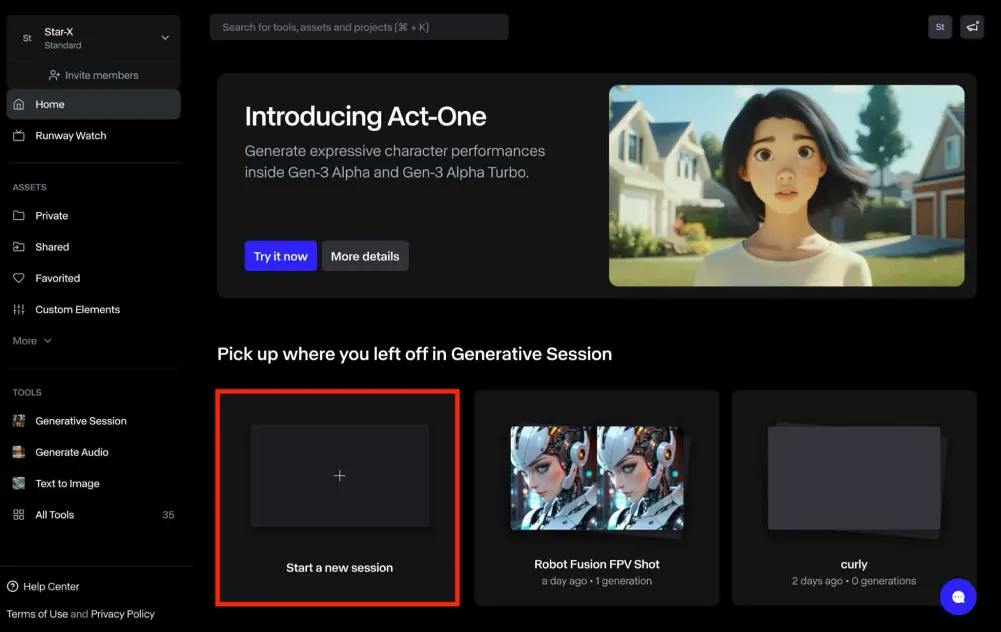This screenshot has height=632, width=1001.
Task: Focus the search tools and assets field
Action: pos(359,27)
